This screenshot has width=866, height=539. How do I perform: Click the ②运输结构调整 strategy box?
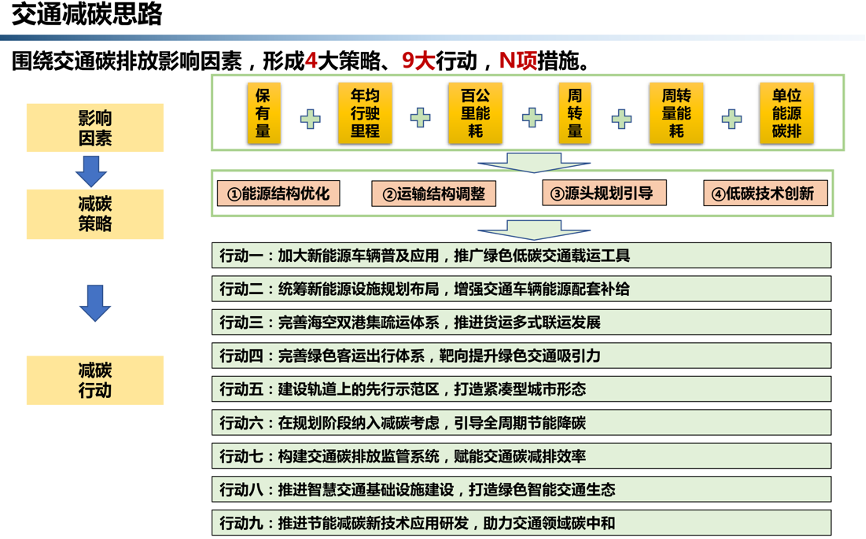click(434, 194)
